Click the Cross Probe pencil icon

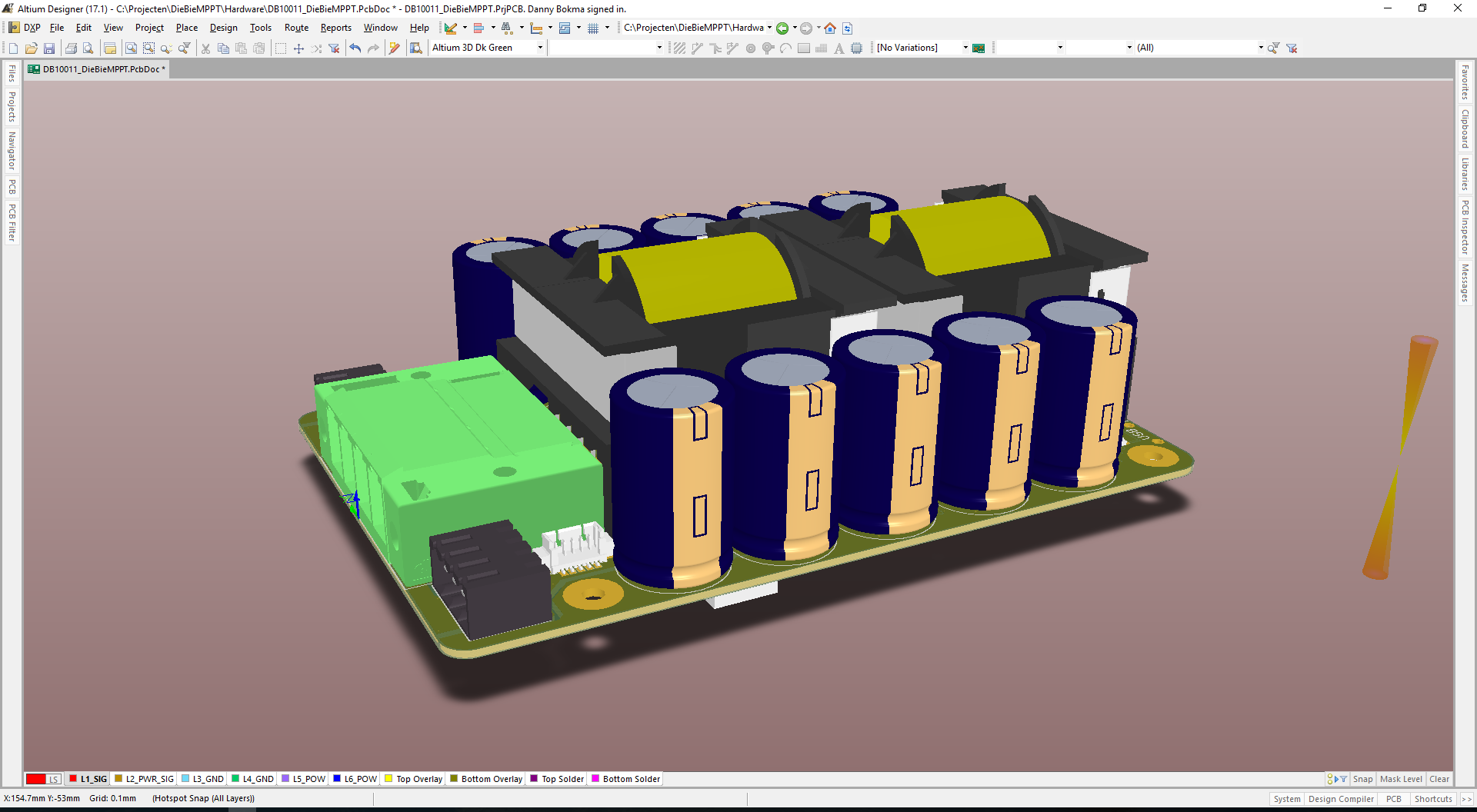(x=395, y=48)
